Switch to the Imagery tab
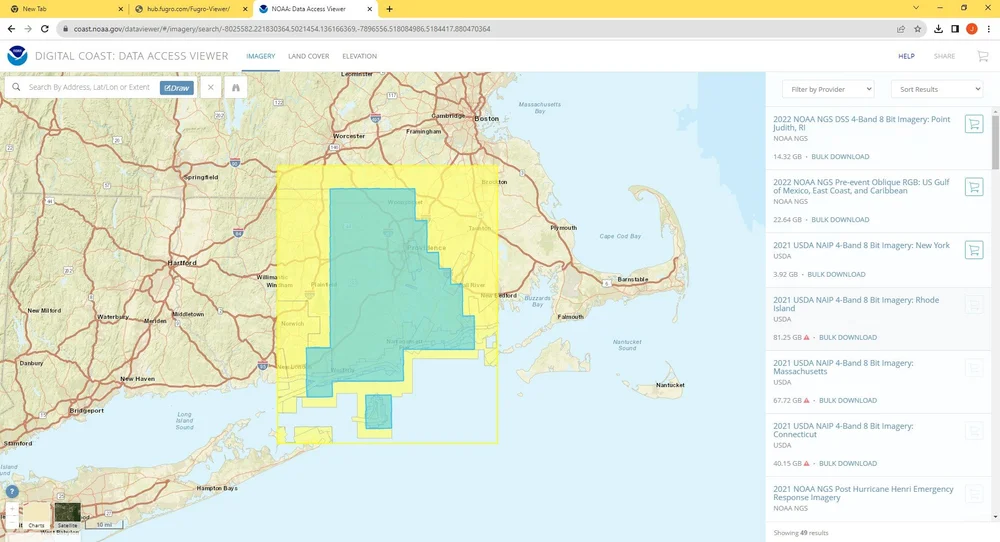 pos(261,56)
